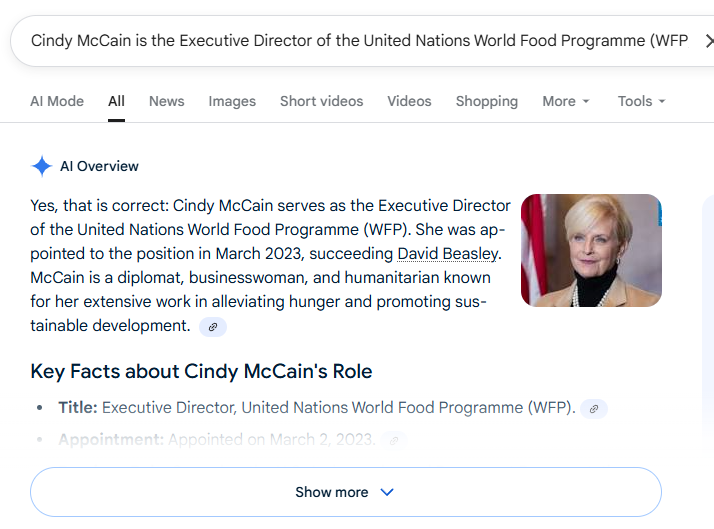The width and height of the screenshot is (714, 529).
Task: Open the Short videos tab
Action: click(321, 101)
